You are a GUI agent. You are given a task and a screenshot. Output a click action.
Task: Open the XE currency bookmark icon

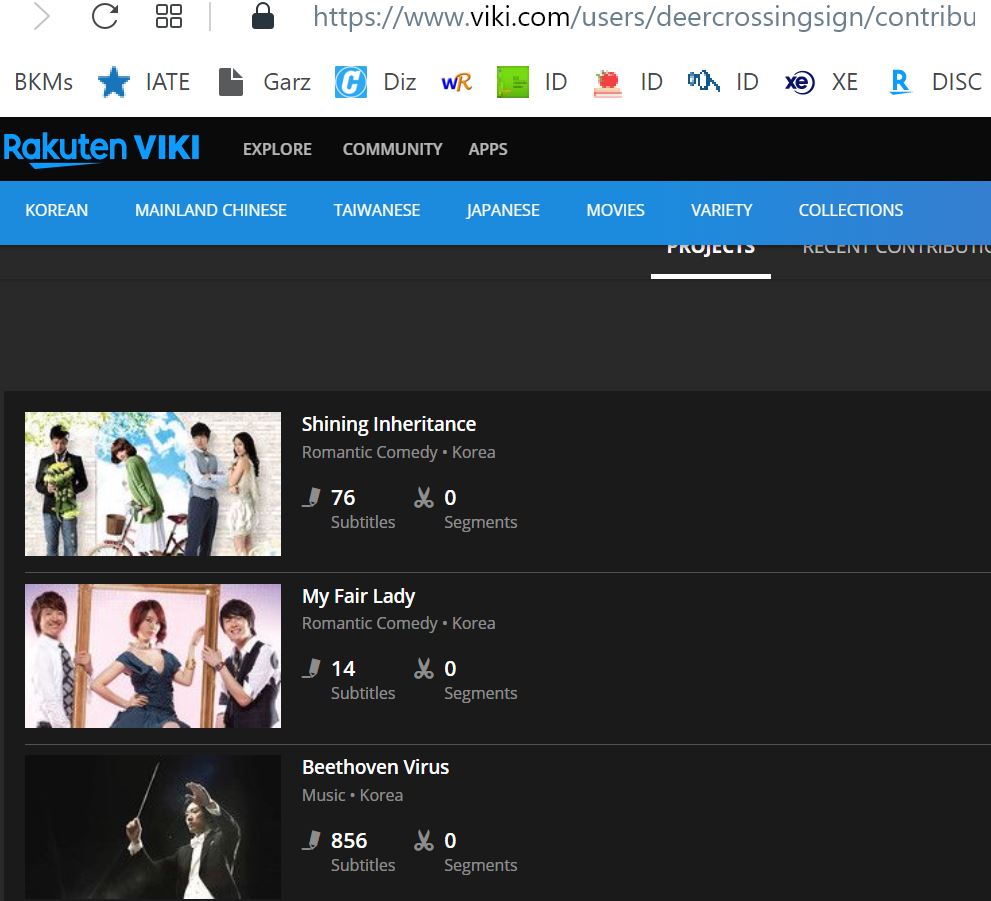[799, 82]
